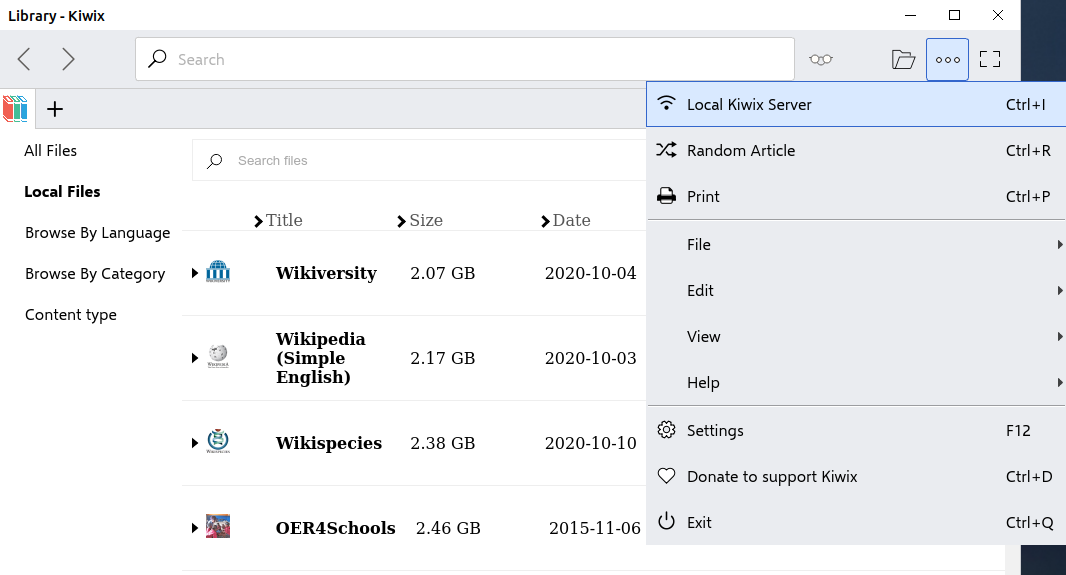Image resolution: width=1066 pixels, height=575 pixels.
Task: Open Settings from the menu
Action: (856, 430)
